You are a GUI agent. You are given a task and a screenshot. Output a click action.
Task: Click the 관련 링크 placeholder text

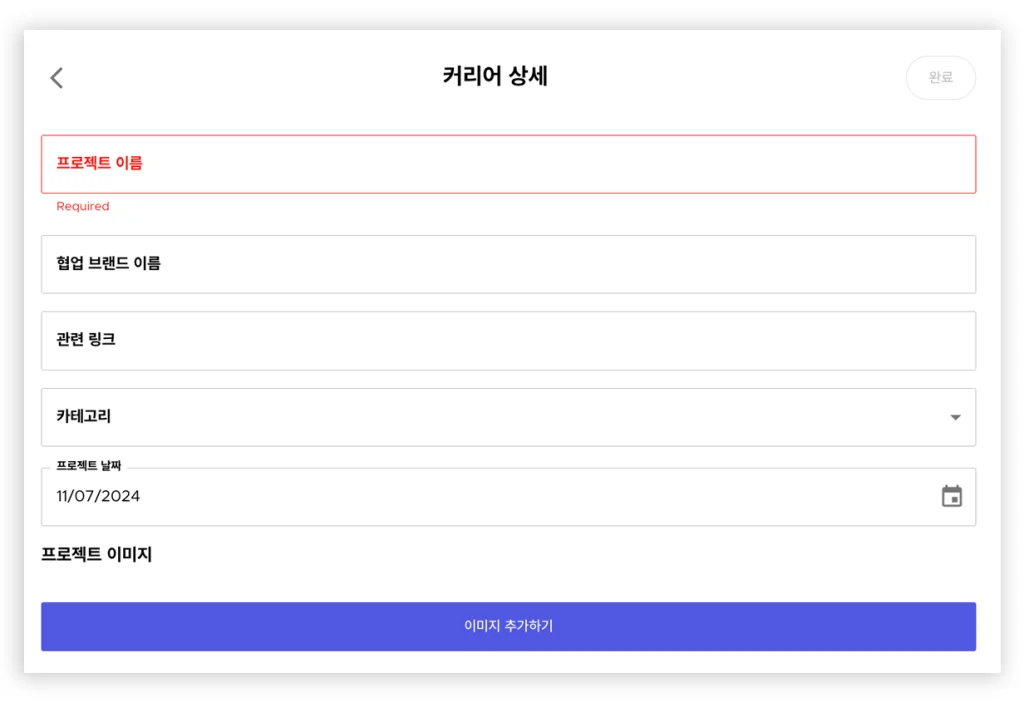(86, 340)
